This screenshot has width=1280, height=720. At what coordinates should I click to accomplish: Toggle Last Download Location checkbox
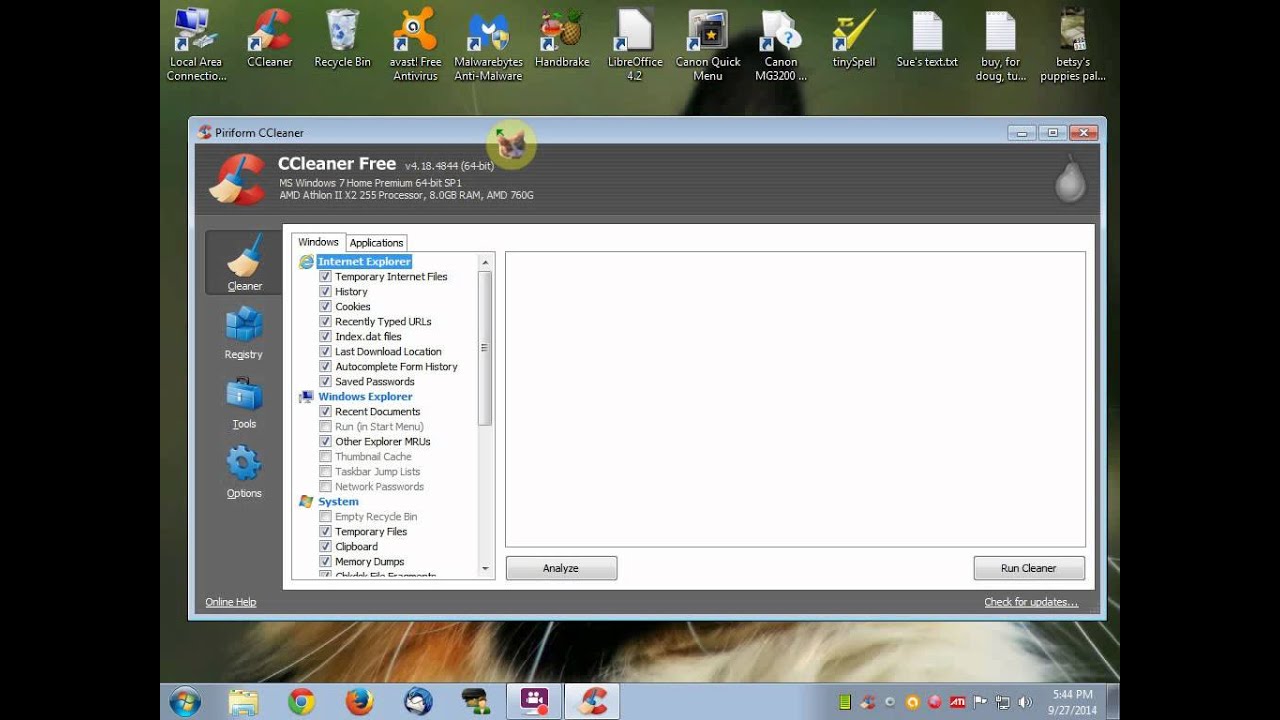coord(325,352)
